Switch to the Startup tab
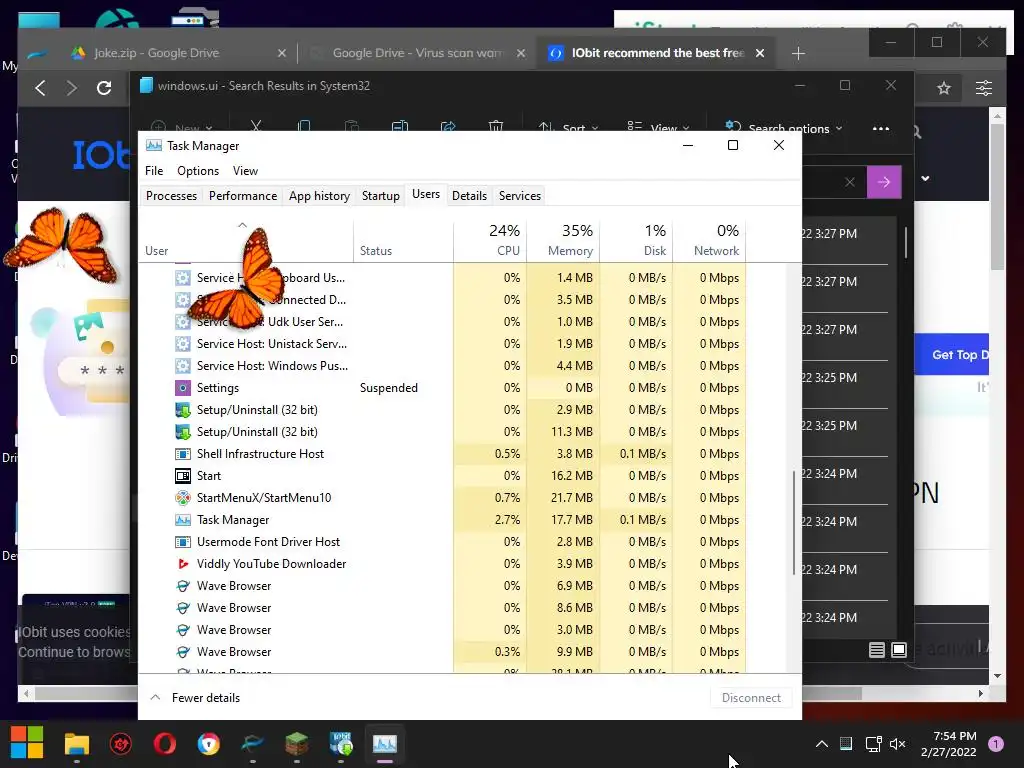Viewport: 1024px width, 768px height. [381, 195]
